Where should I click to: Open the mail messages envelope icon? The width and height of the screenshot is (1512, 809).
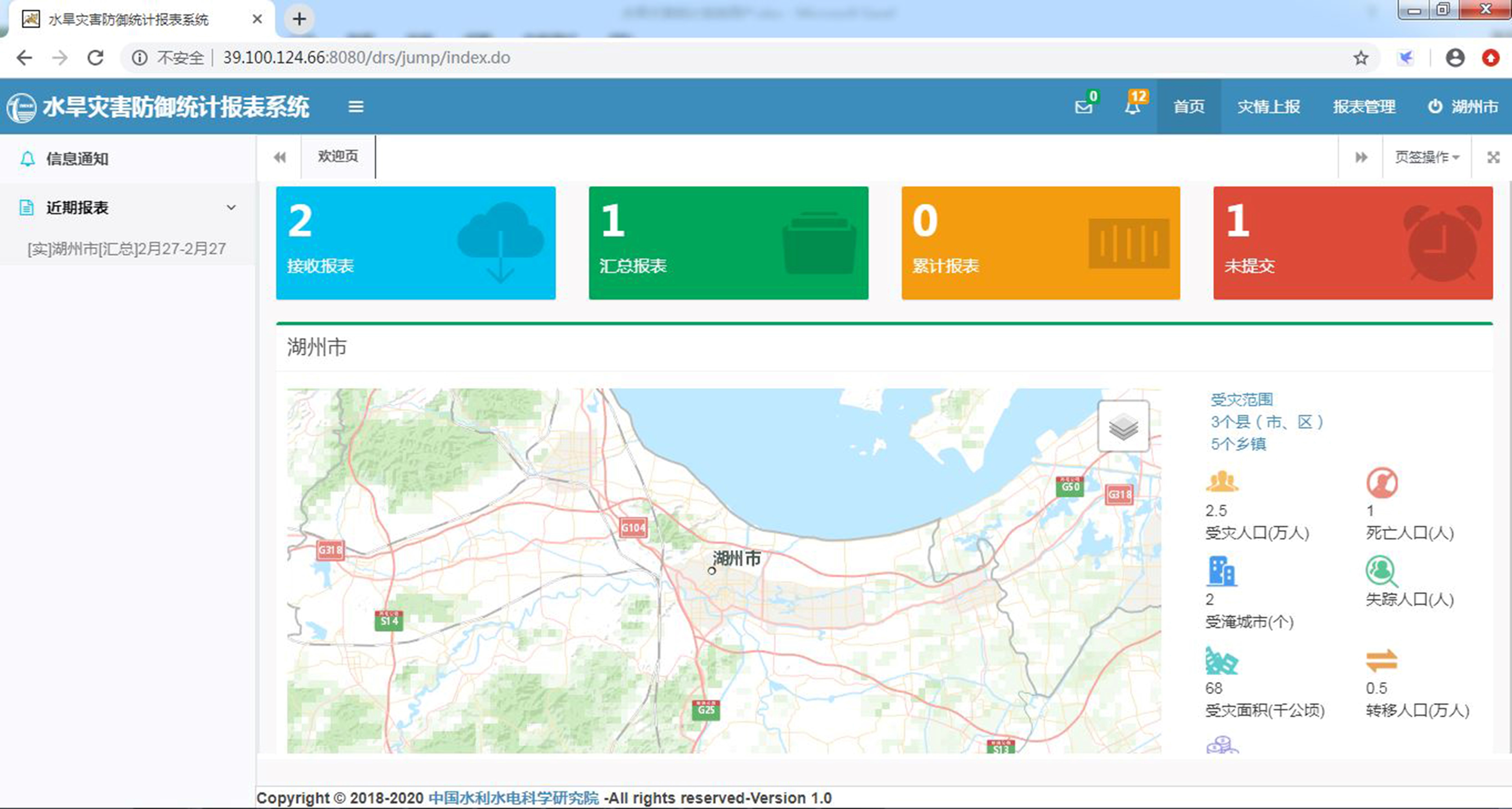coord(1084,107)
